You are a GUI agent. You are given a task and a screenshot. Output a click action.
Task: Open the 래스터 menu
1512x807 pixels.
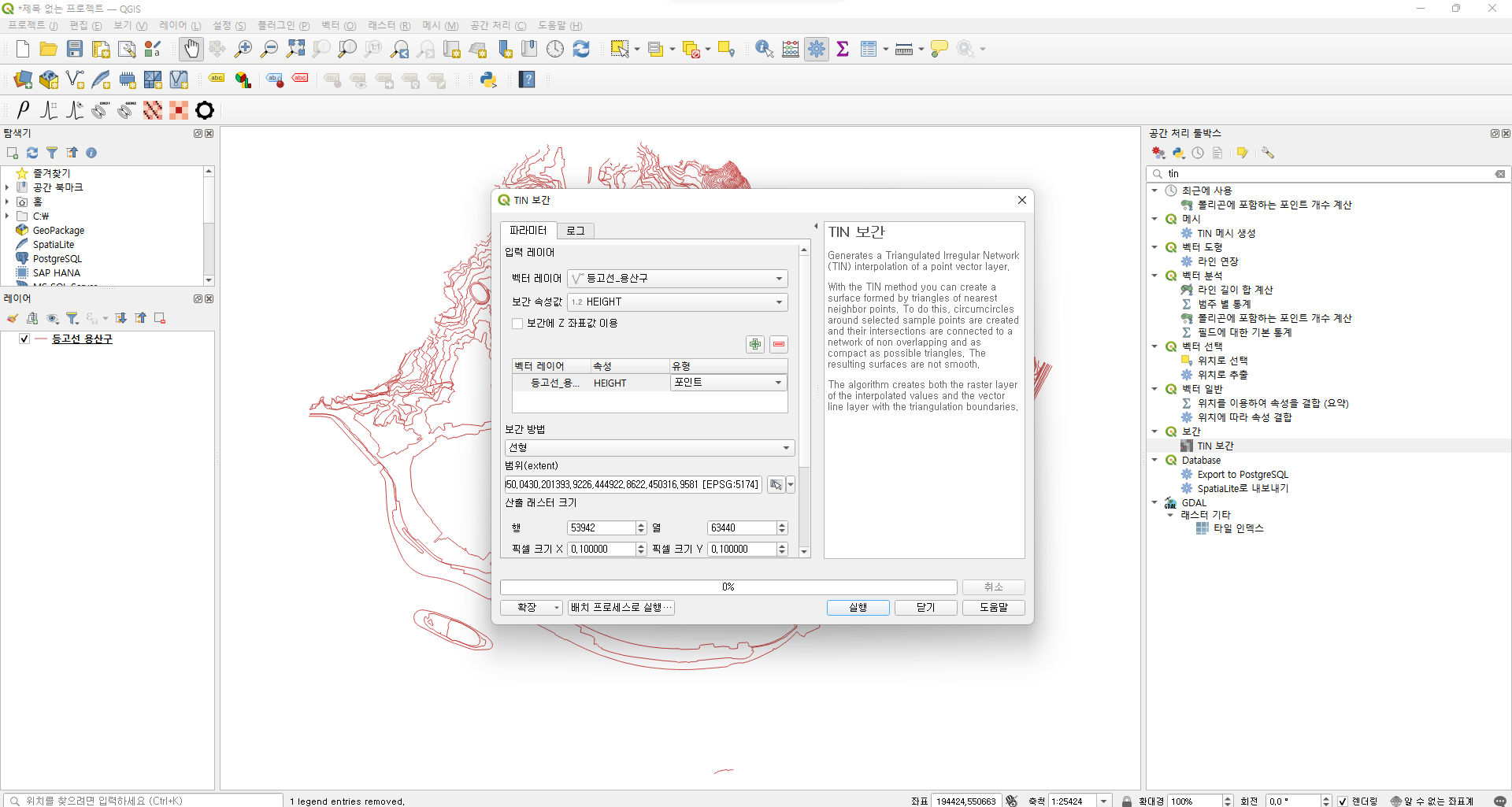[x=389, y=26]
